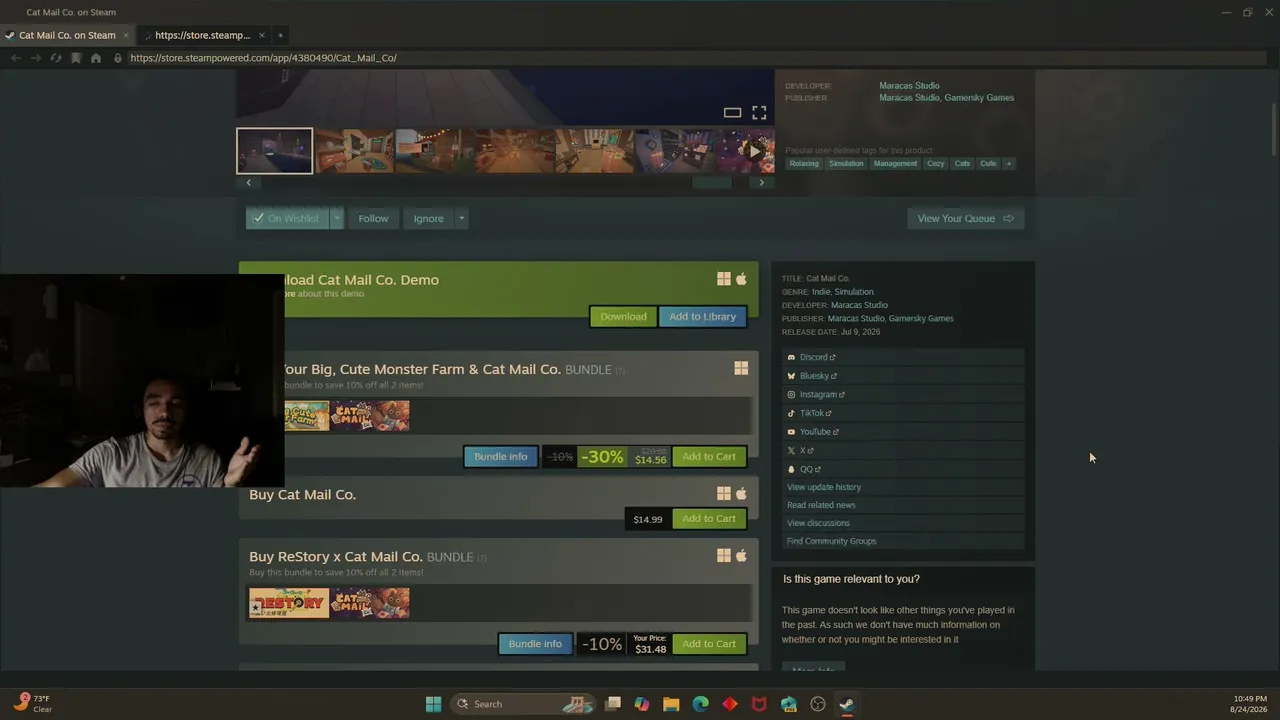1280x720 pixels.
Task: Select the Cute tag
Action: 988,164
